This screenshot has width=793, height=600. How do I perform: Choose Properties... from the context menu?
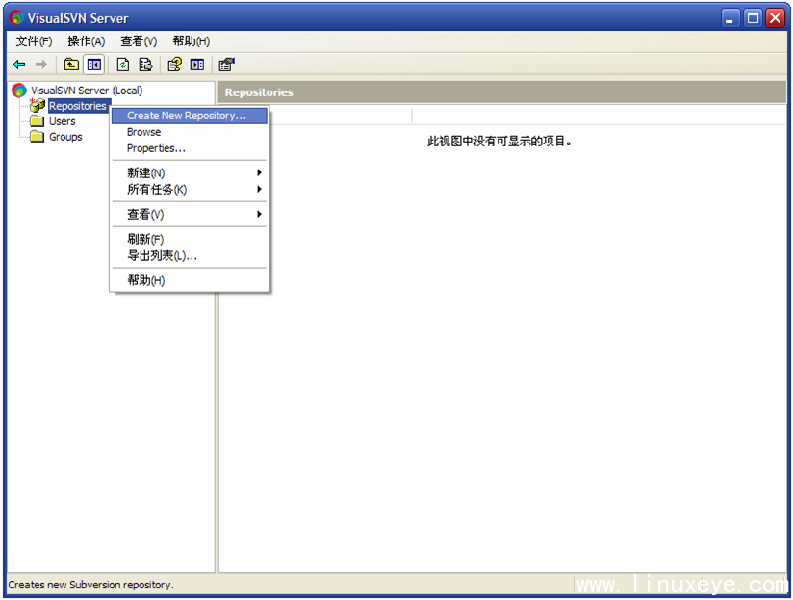(x=190, y=148)
